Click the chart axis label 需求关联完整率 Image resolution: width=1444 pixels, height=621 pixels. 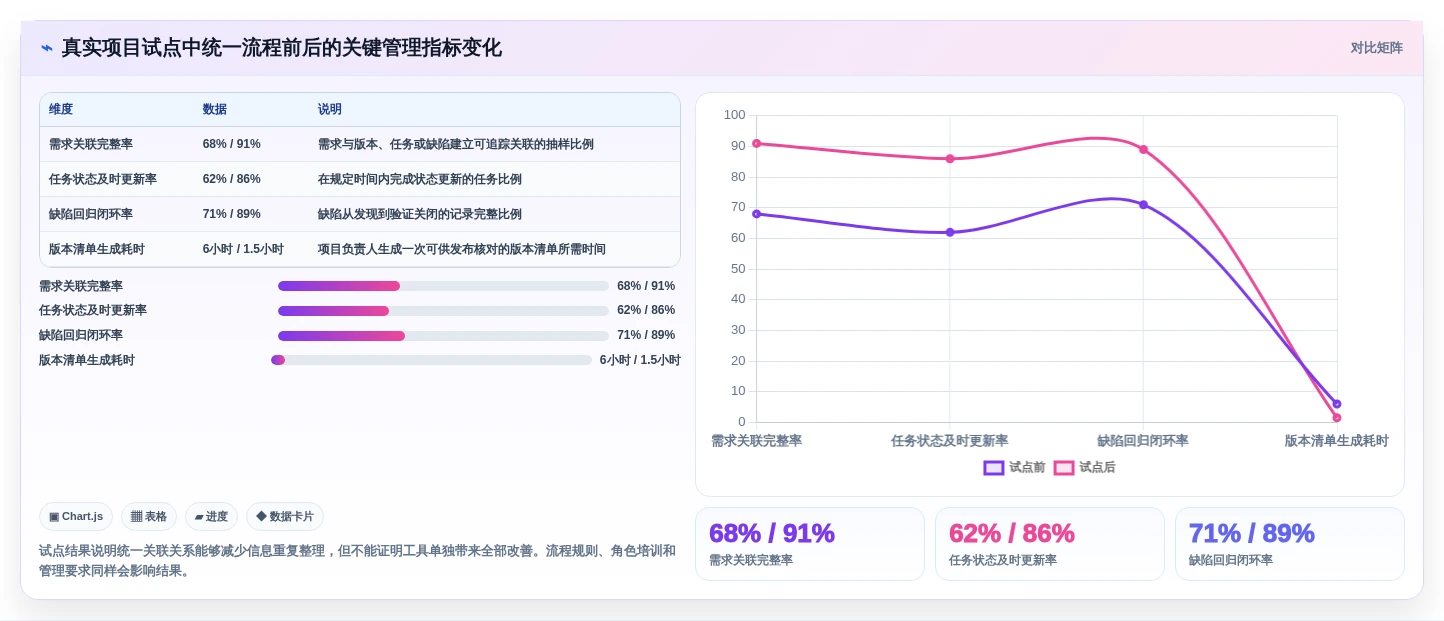tap(756, 441)
